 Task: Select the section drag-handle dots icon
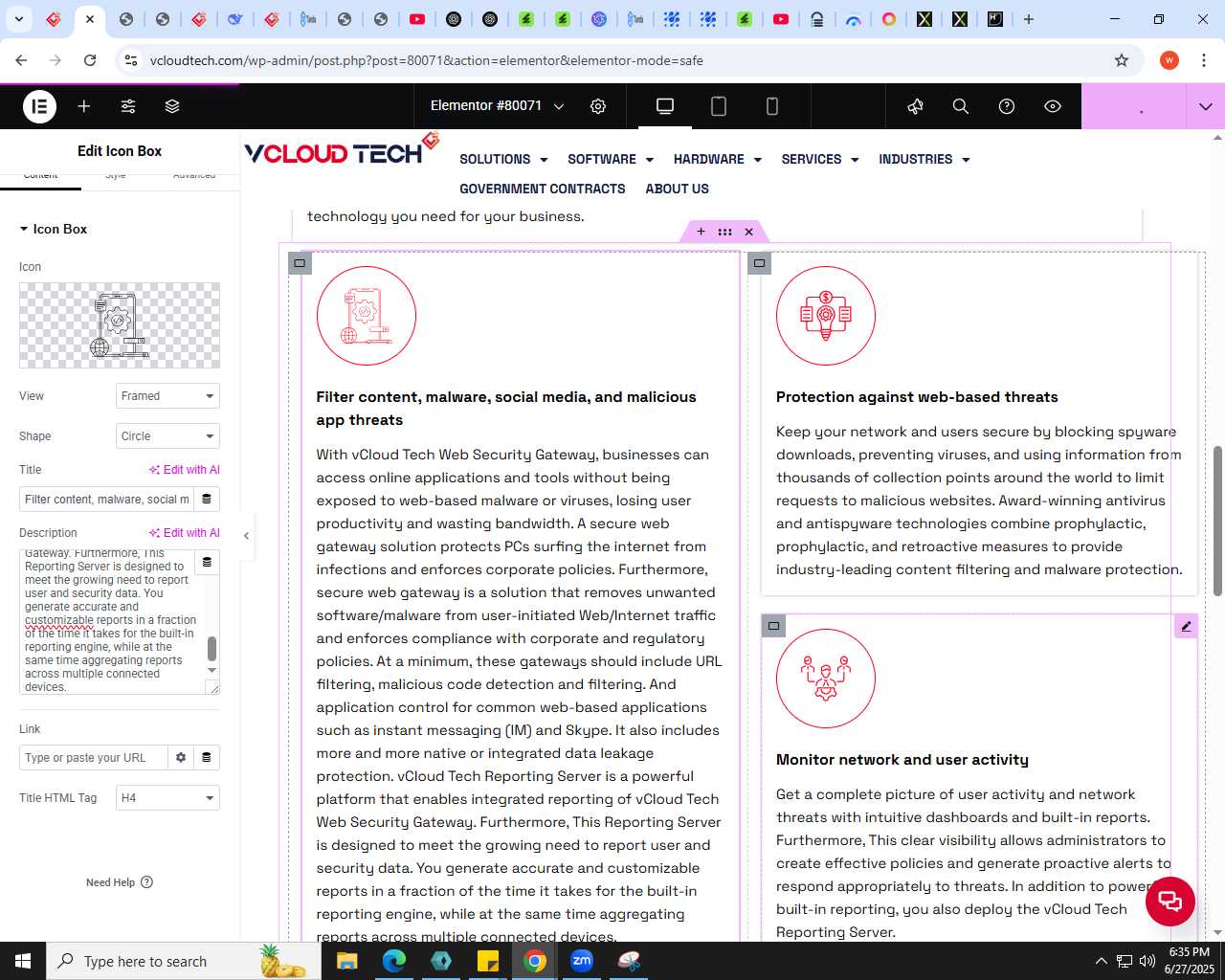click(x=724, y=232)
